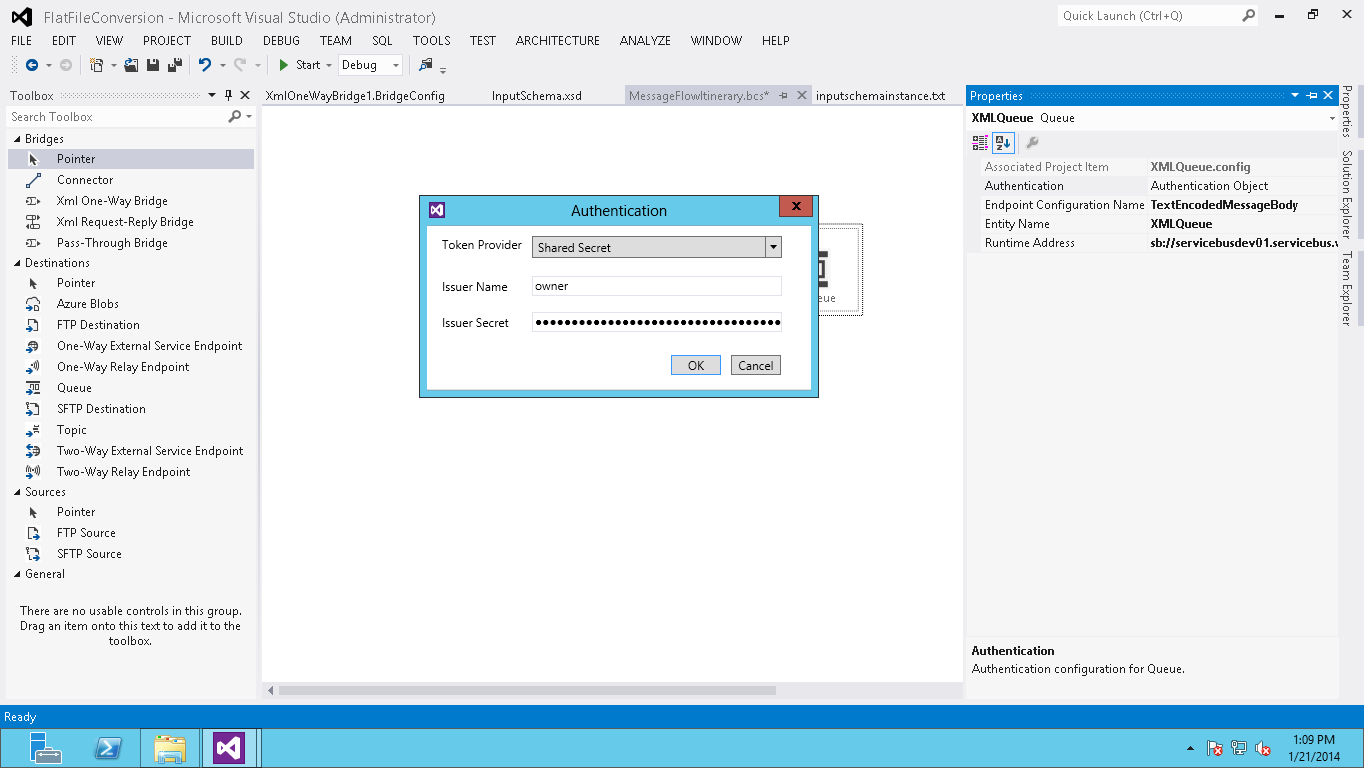Toggle Alphabetical sort in the Properties panel
This screenshot has width=1364, height=768.
pyautogui.click(x=1003, y=143)
